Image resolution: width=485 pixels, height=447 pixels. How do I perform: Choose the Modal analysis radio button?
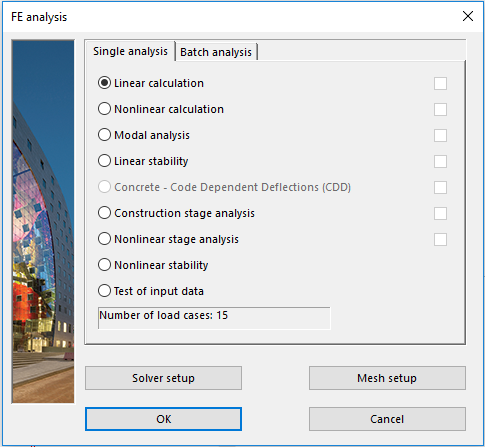point(104,135)
